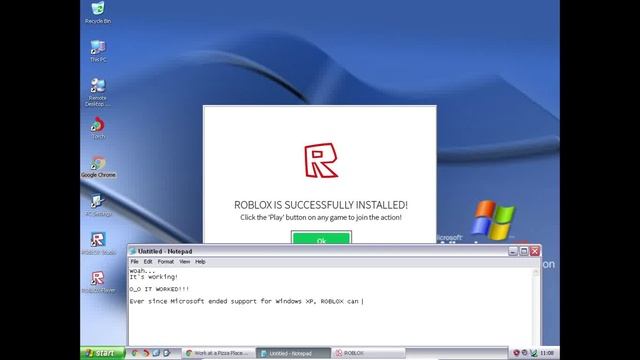Viewport: 640px width, 360px height.
Task: Click the middle system tray icon
Action: [x=524, y=353]
